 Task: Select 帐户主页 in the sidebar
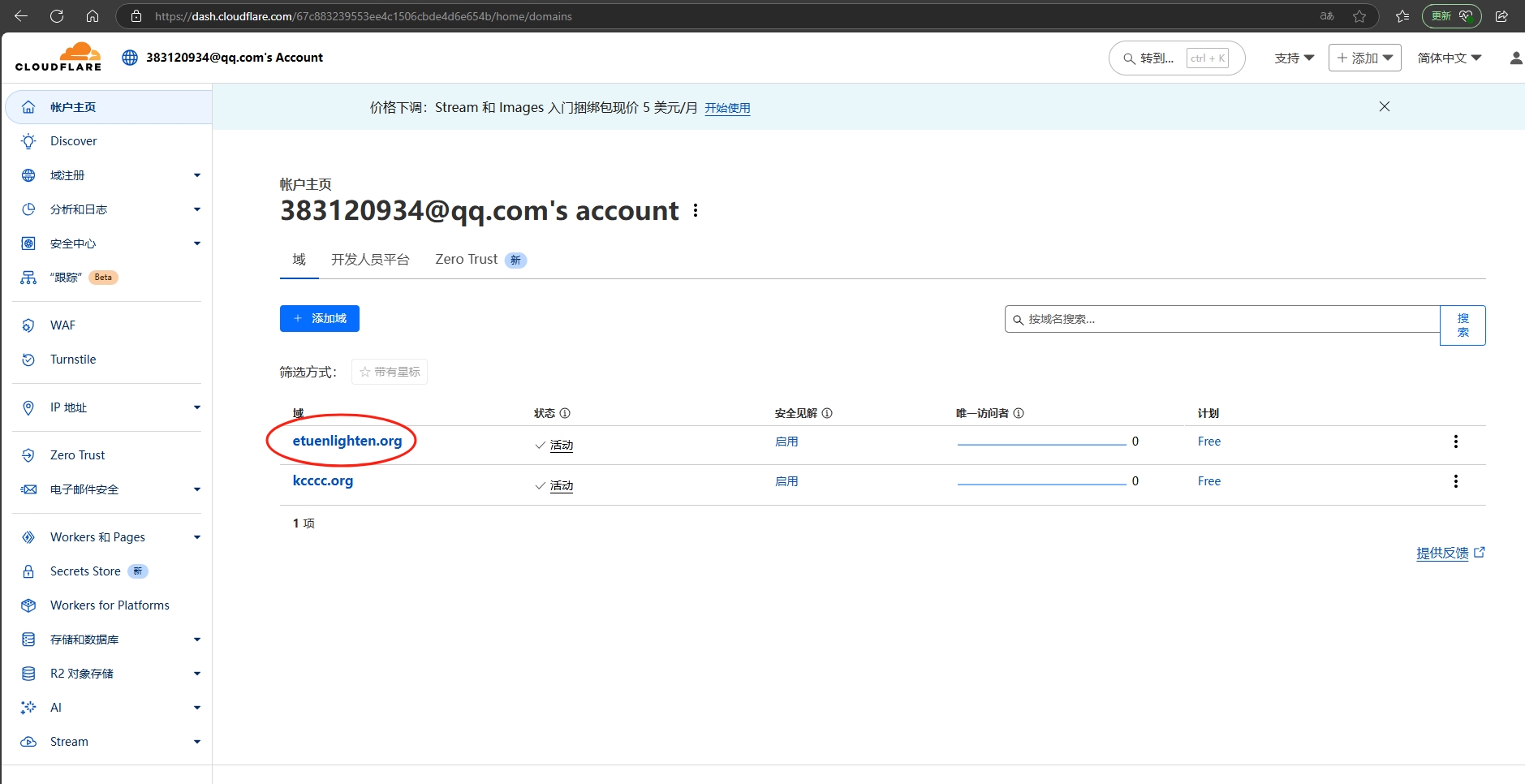108,107
